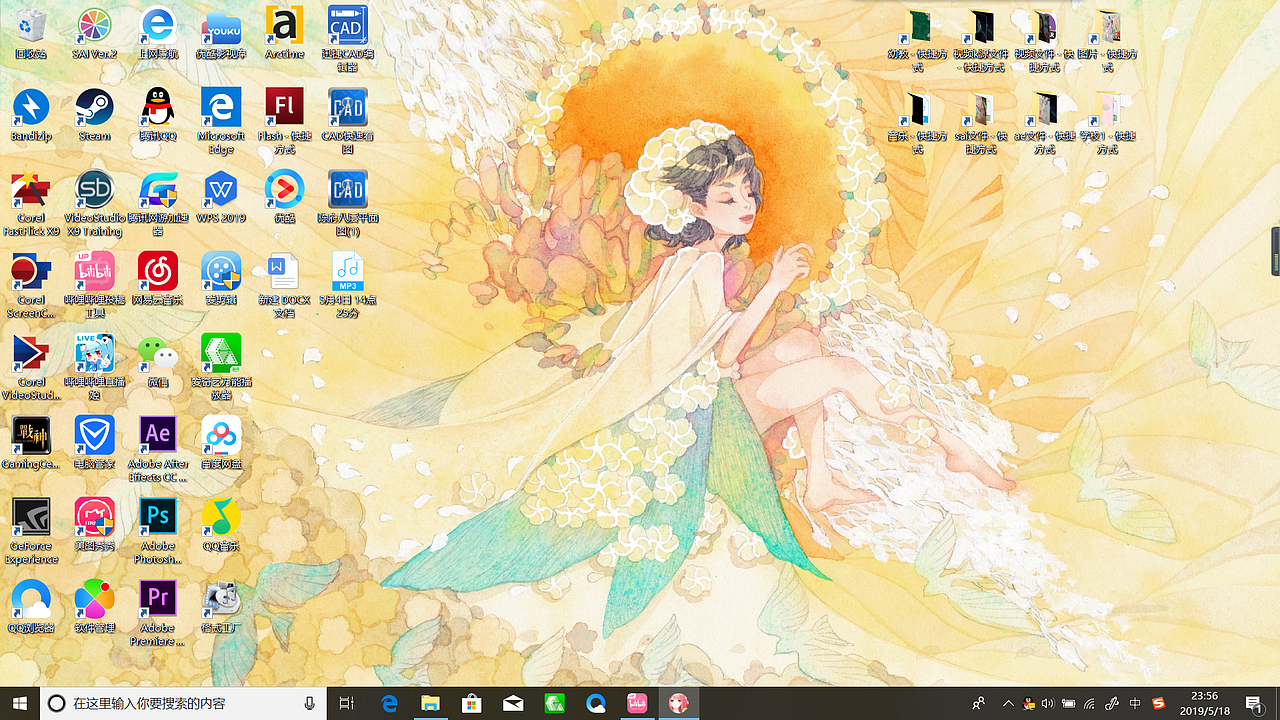The image size is (1280, 720).
Task: Launch Adobe Premiere from the desktop
Action: click(158, 614)
